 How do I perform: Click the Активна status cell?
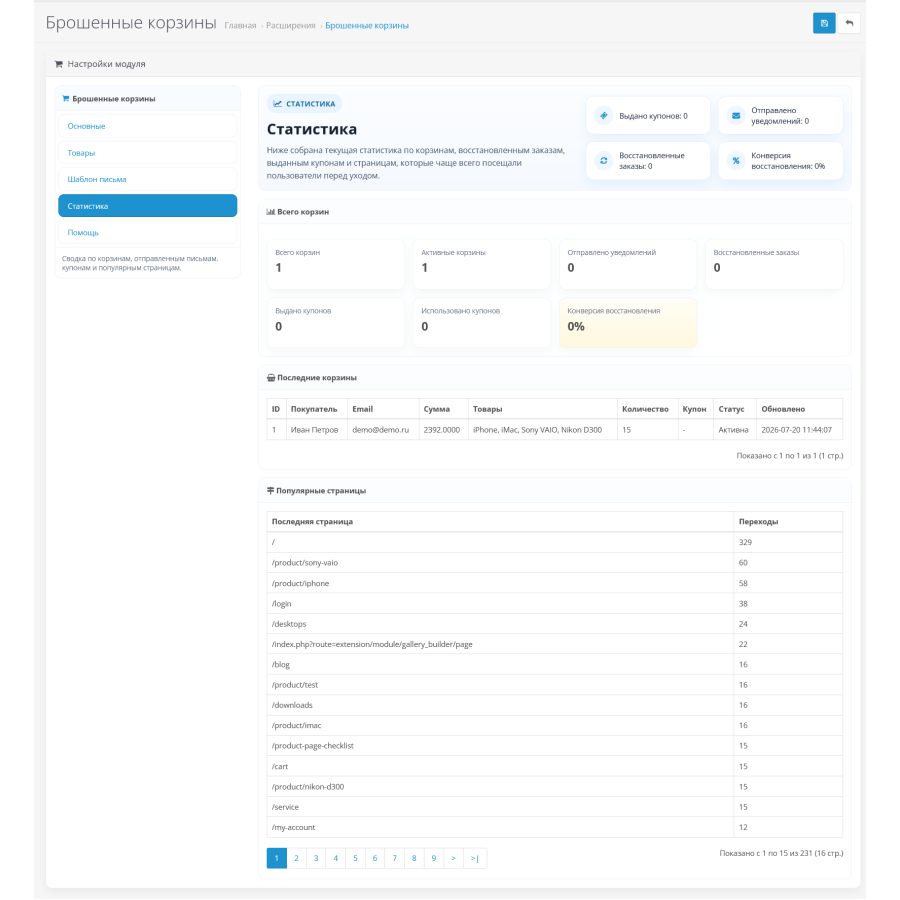pyautogui.click(x=735, y=430)
